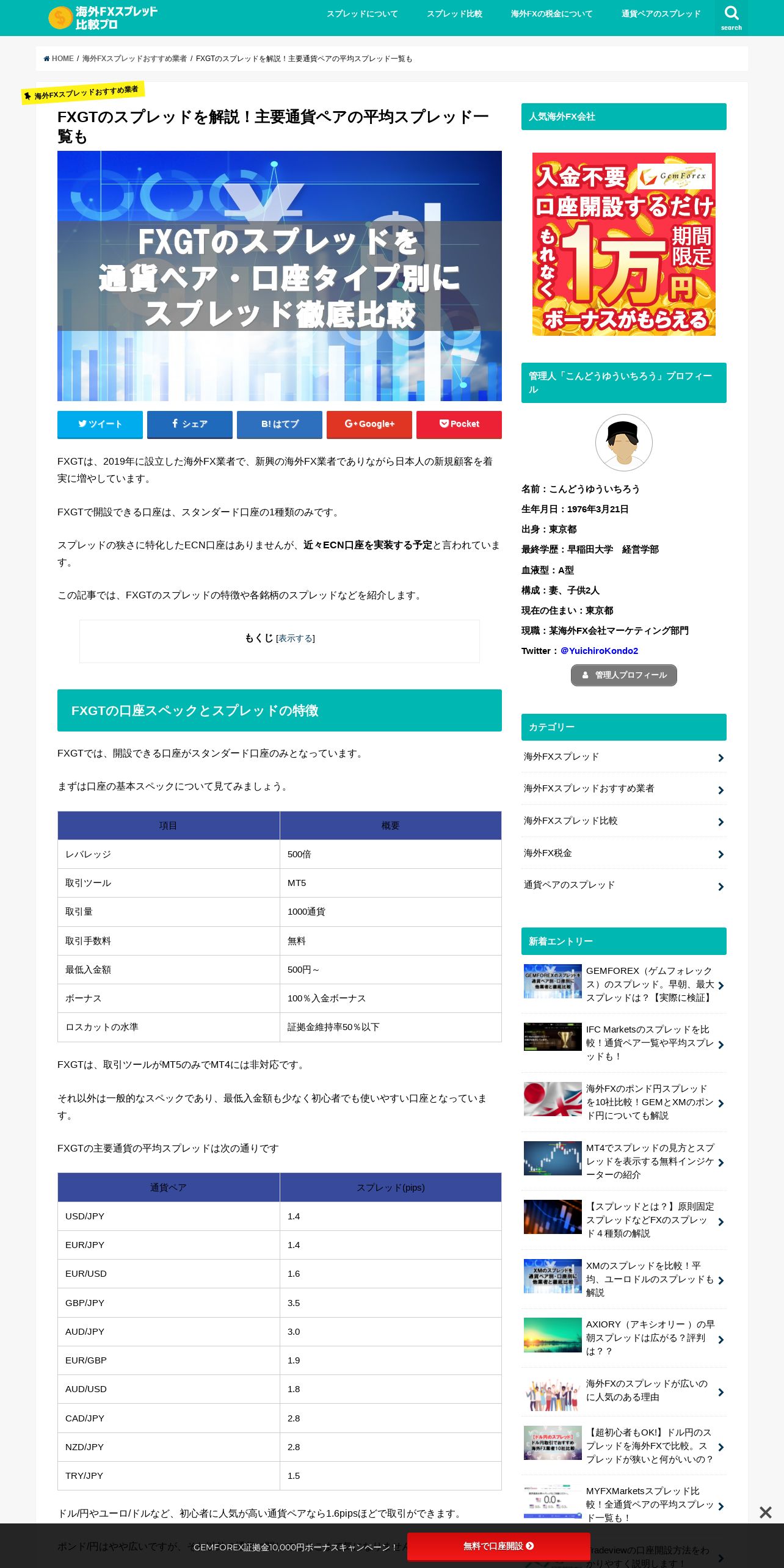784x1568 pixels.
Task: Share via the Facebook シェア button
Action: [x=190, y=424]
